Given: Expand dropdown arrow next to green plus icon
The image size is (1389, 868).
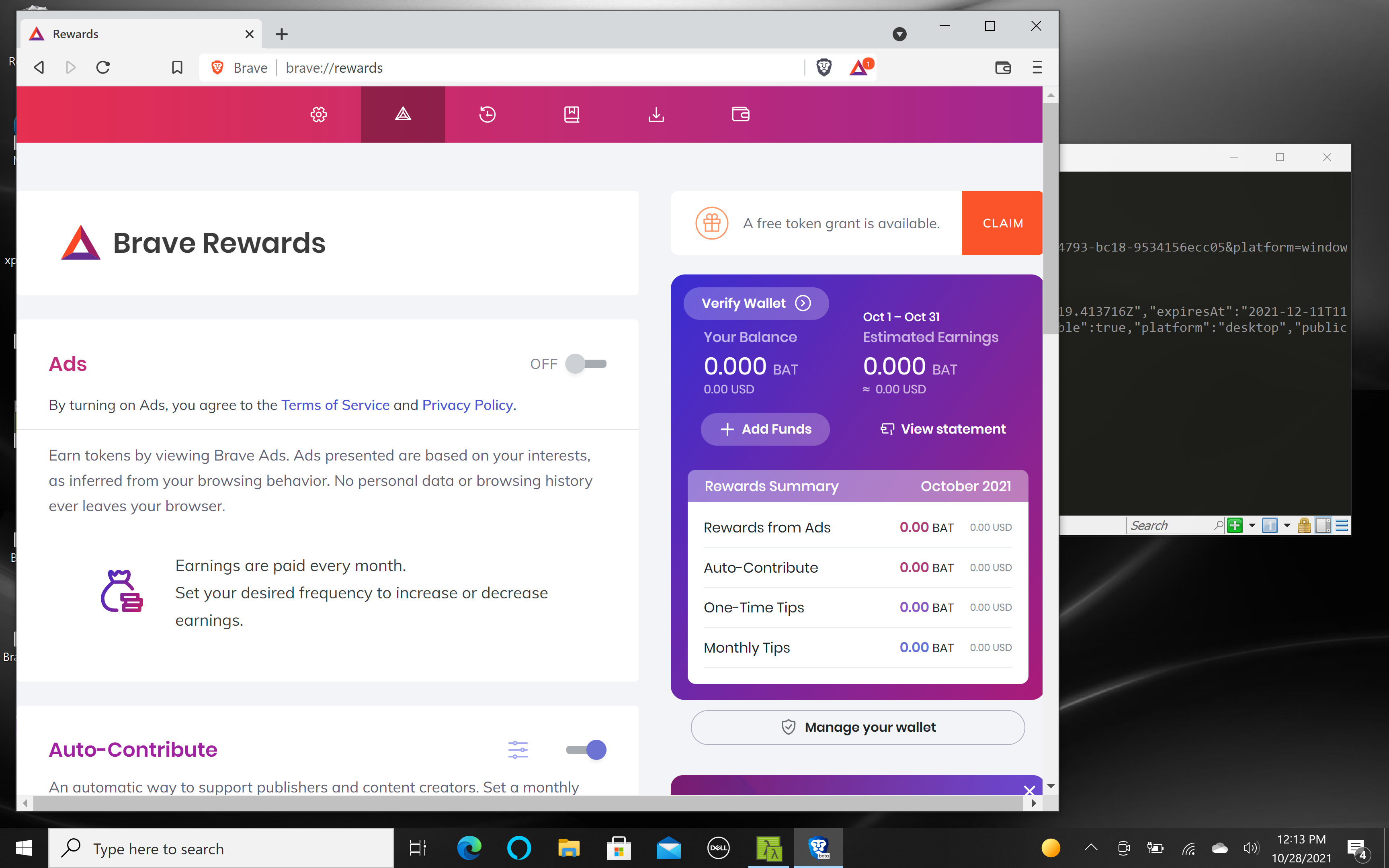Looking at the screenshot, I should pyautogui.click(x=1252, y=525).
